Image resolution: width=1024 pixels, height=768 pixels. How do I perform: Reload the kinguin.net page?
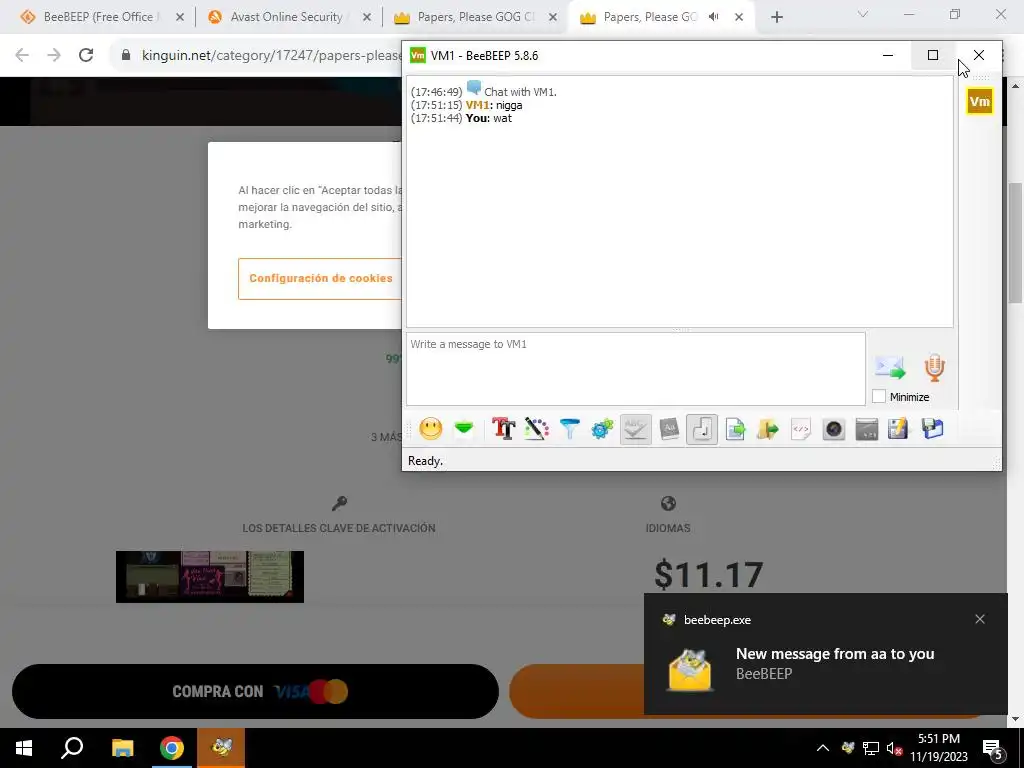86,55
